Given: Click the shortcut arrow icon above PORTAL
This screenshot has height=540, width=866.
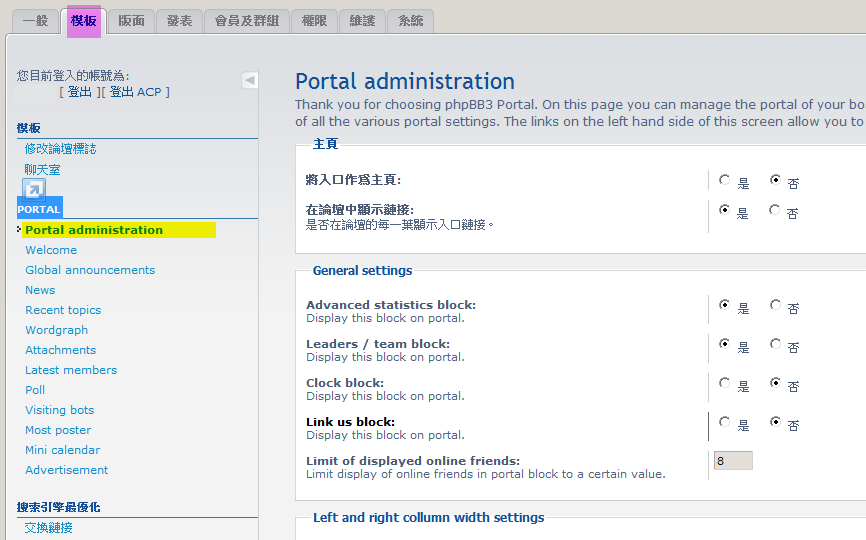Looking at the screenshot, I should [x=34, y=189].
